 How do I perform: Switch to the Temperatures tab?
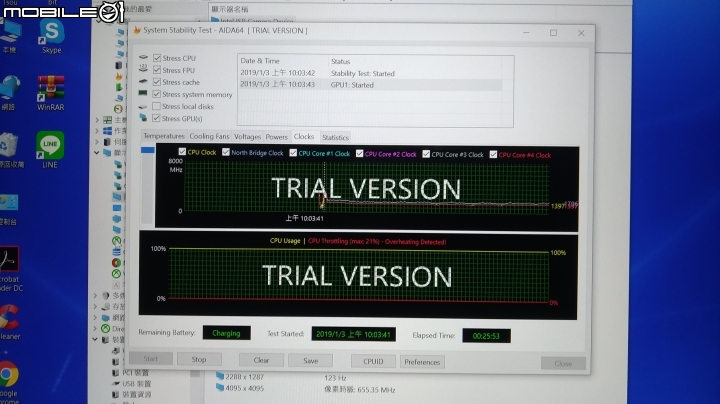point(164,136)
